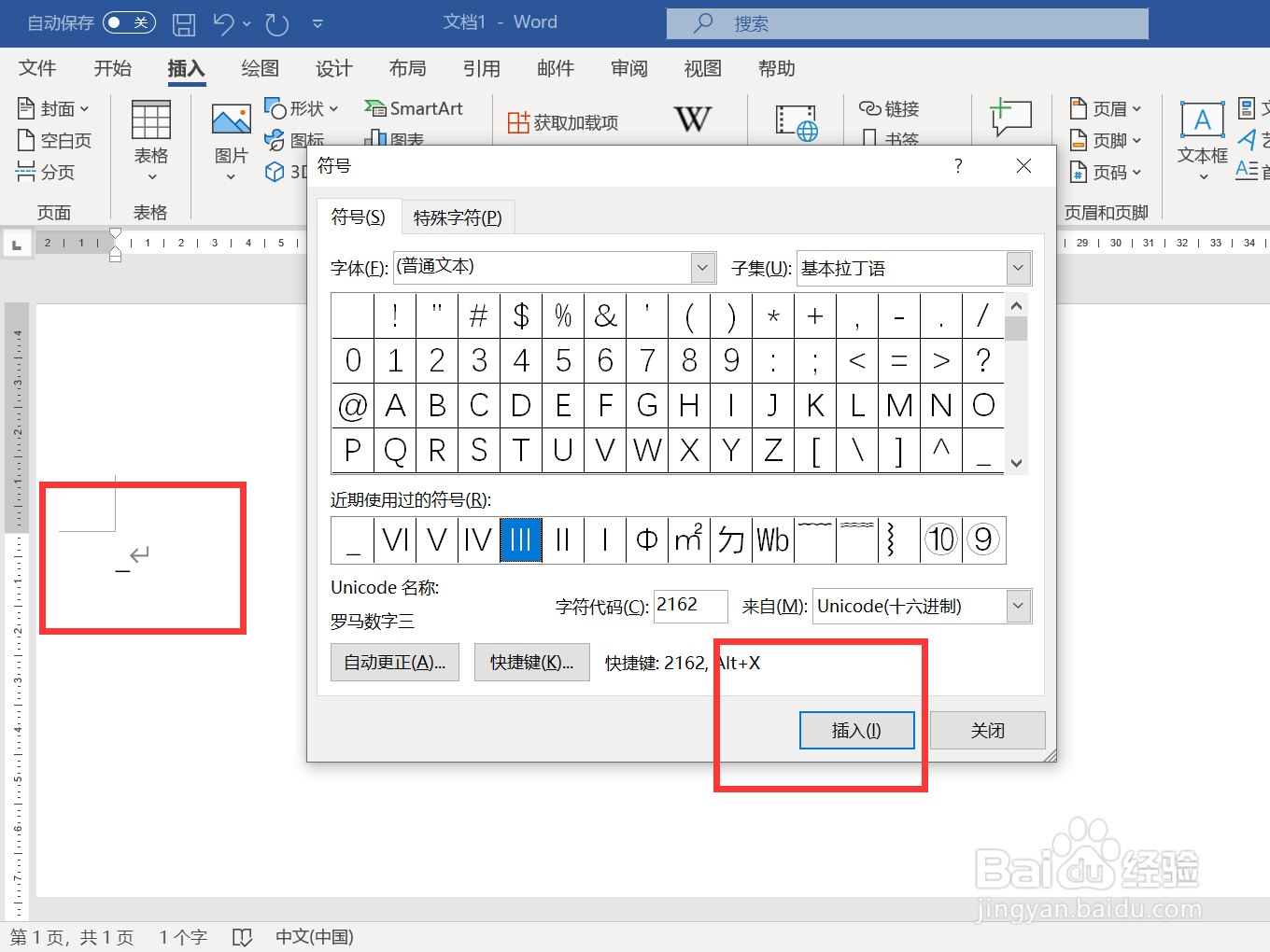Open the Header (页眉) menu
The height and width of the screenshot is (952, 1270).
coord(1106,109)
